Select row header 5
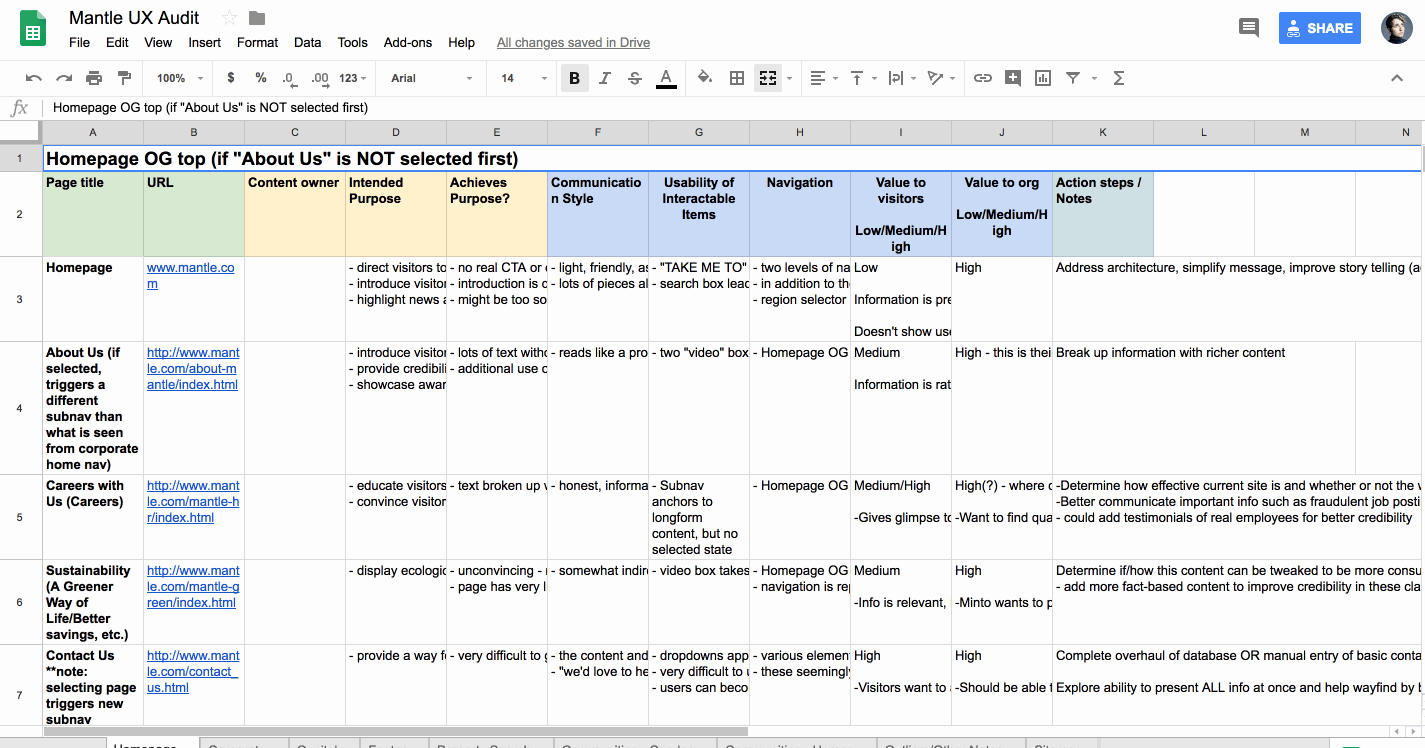 (20, 517)
